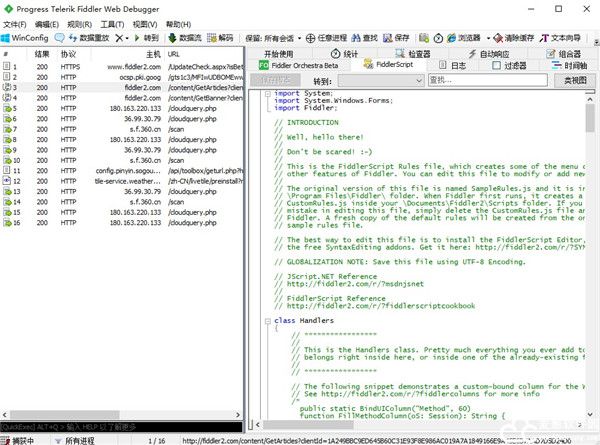Click the QuickExec command input box

pyautogui.click(x=121, y=427)
